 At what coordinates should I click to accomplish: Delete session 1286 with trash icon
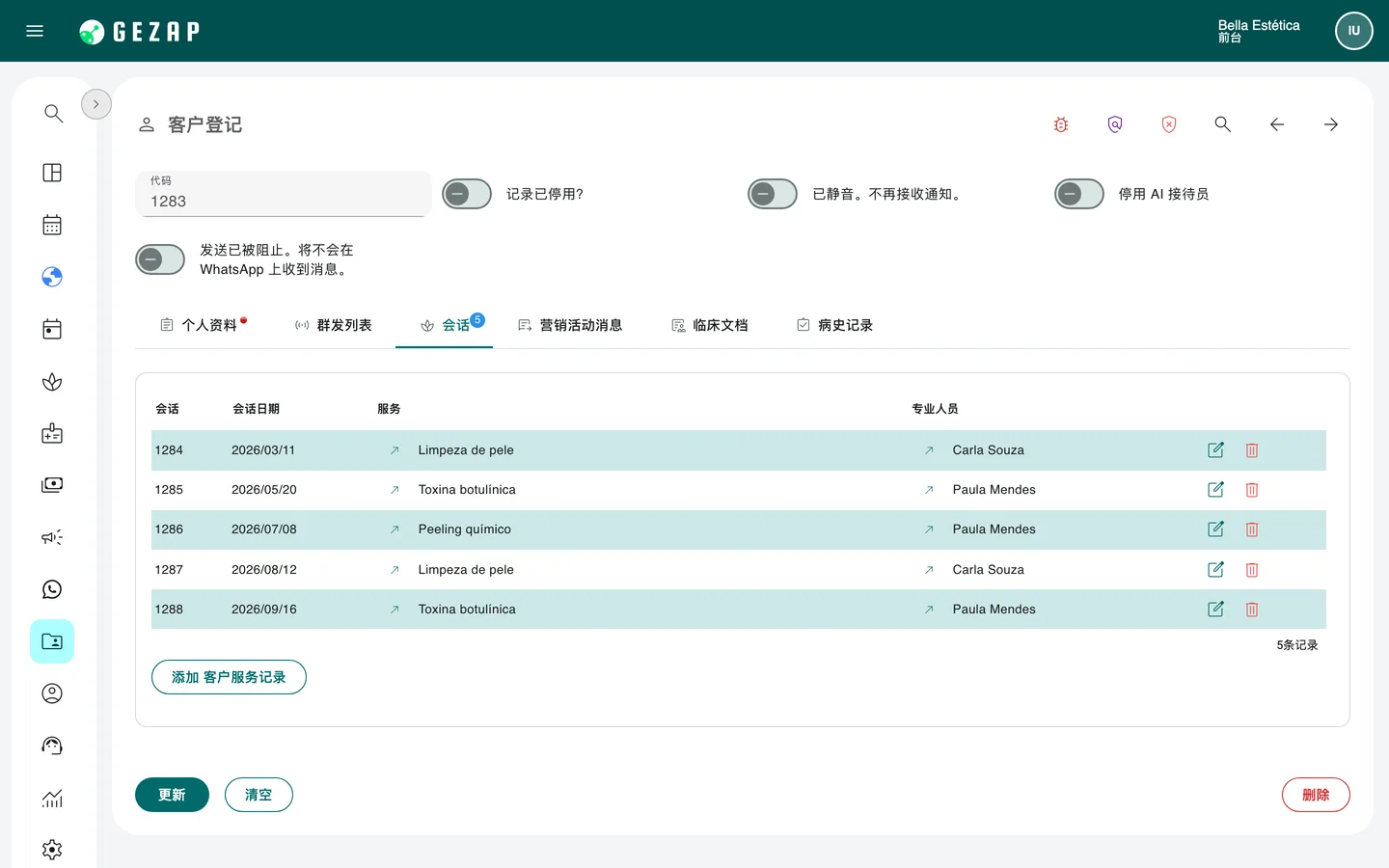1252,529
